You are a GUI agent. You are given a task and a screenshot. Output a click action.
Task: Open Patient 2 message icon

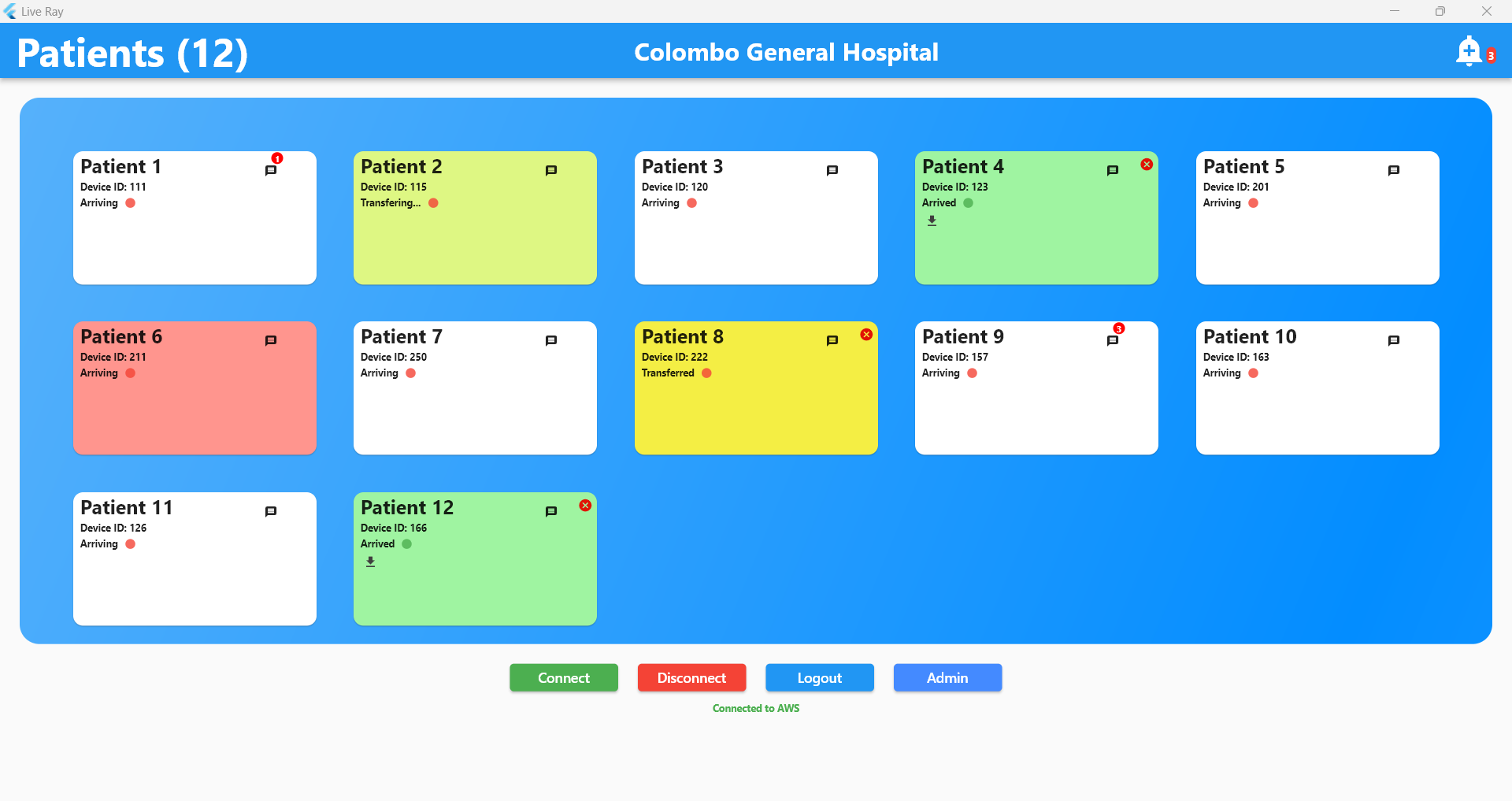click(x=551, y=170)
